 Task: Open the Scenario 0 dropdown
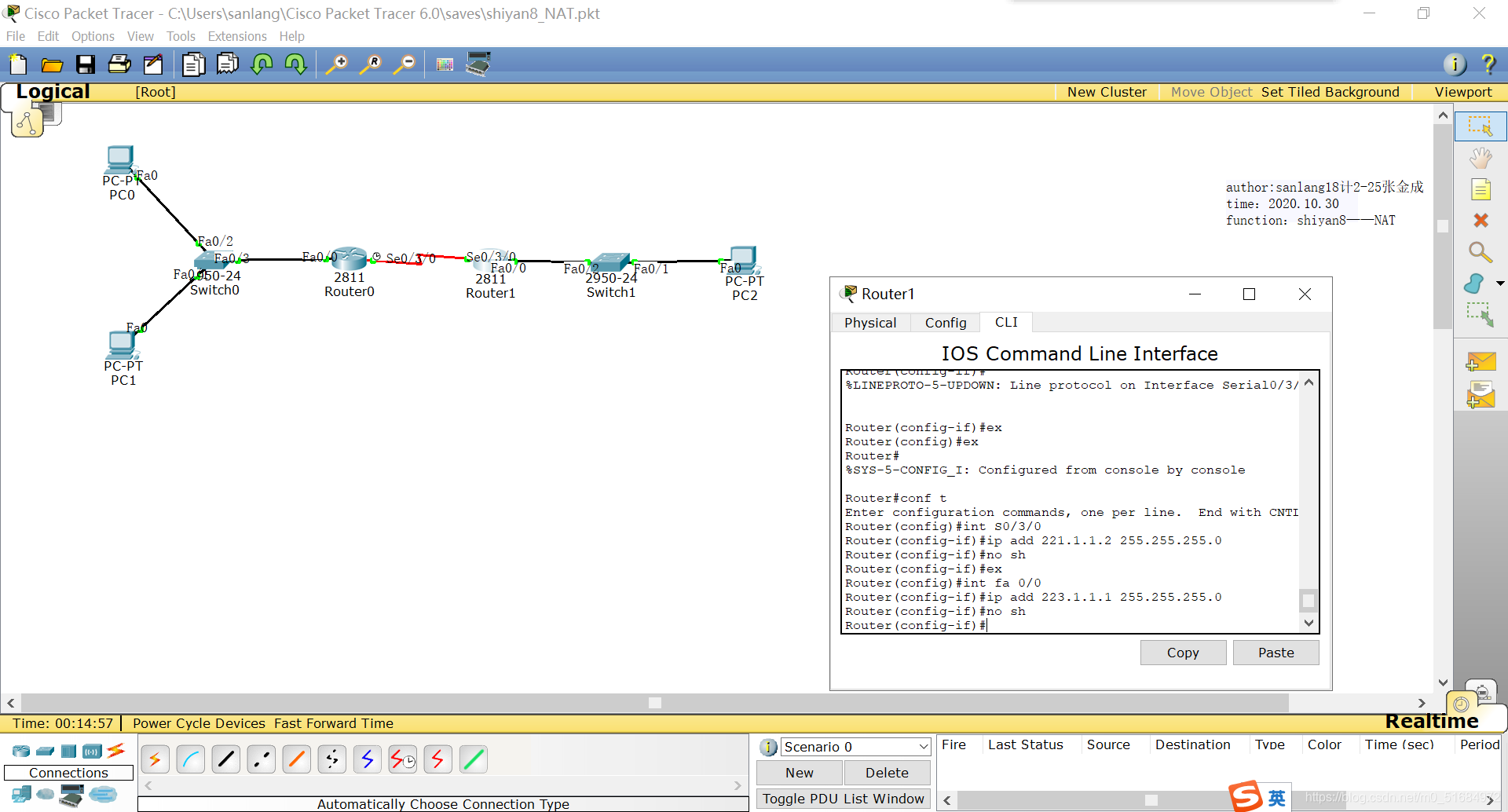pyautogui.click(x=855, y=747)
